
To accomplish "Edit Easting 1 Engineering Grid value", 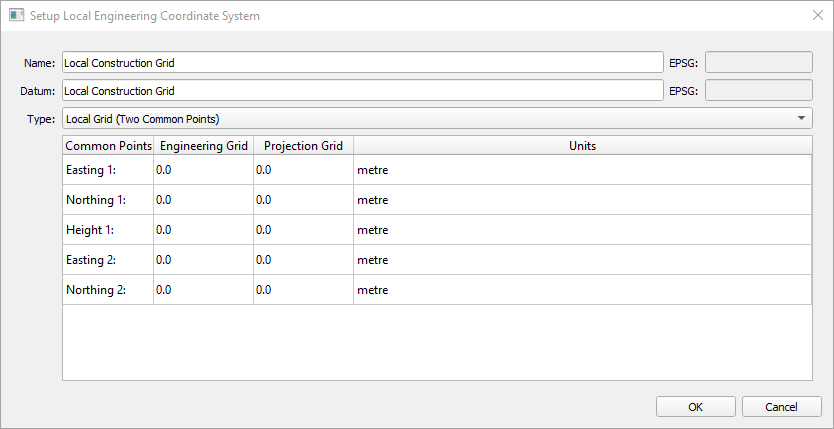I will pyautogui.click(x=203, y=170).
